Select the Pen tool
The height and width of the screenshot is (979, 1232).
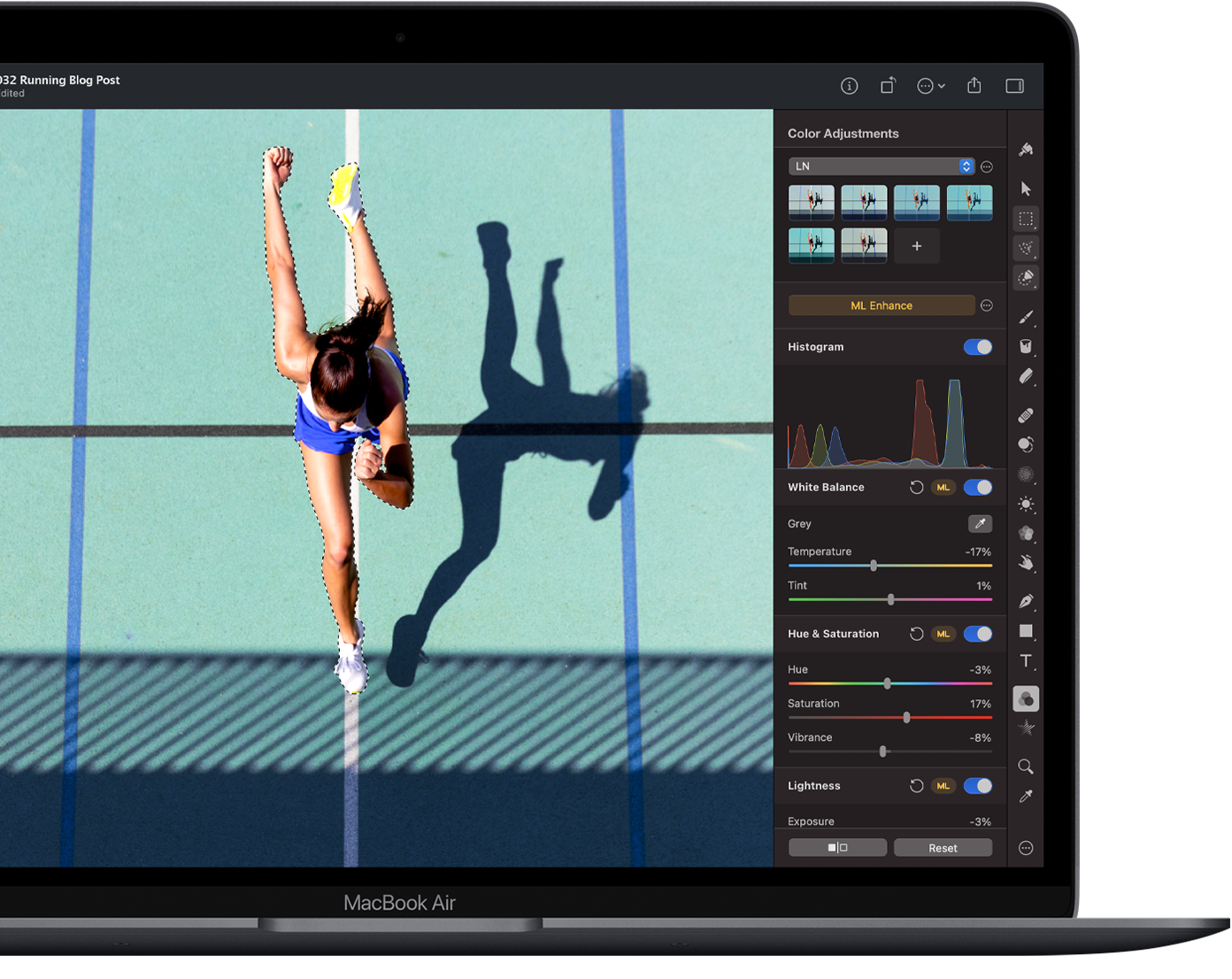click(1026, 602)
